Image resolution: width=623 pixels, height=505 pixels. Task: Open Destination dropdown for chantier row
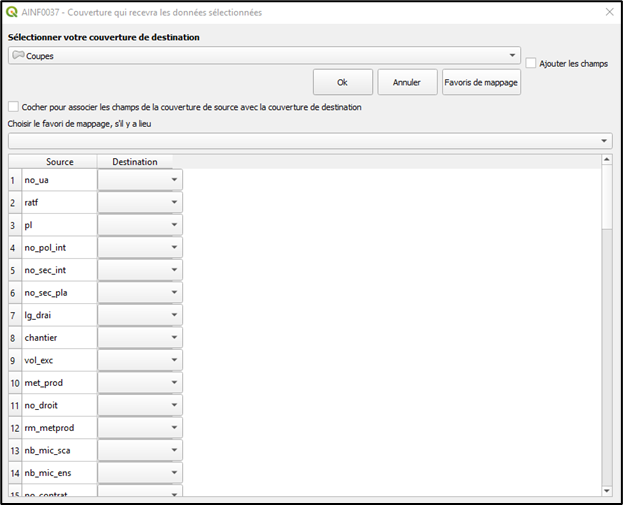[174, 338]
